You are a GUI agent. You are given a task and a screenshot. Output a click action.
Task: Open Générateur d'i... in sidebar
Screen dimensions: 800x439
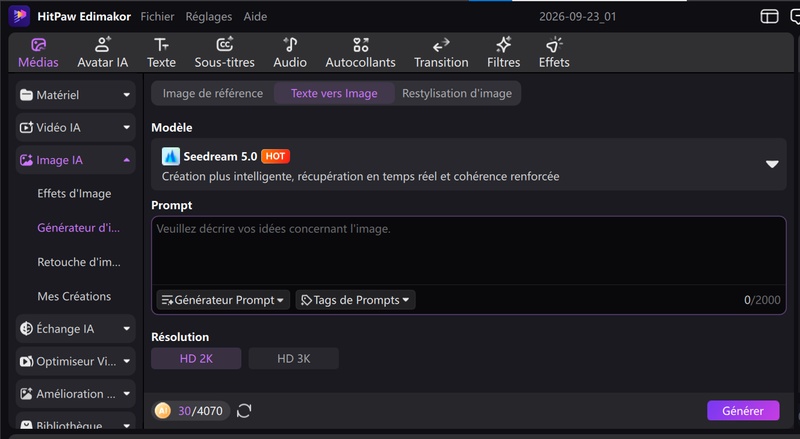[79, 228]
